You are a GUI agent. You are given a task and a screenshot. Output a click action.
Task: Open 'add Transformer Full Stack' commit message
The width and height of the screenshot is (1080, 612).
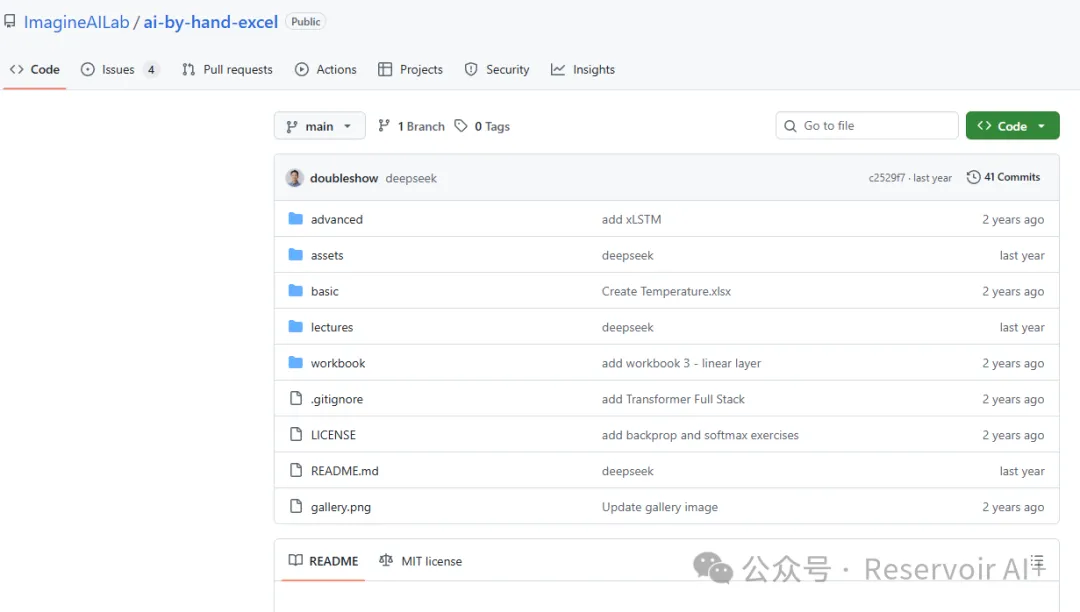coord(673,399)
